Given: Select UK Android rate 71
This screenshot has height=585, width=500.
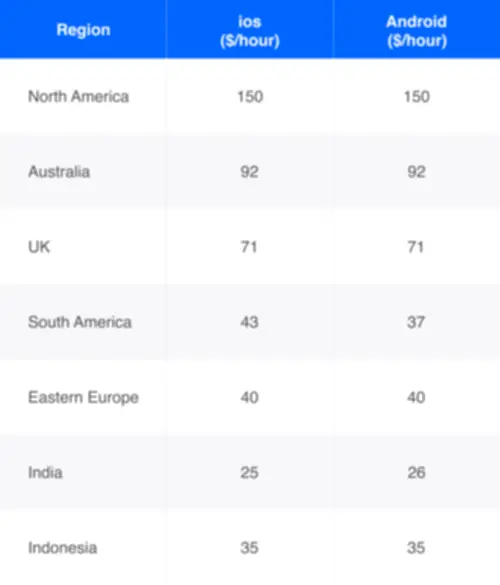Looking at the screenshot, I should [416, 247].
